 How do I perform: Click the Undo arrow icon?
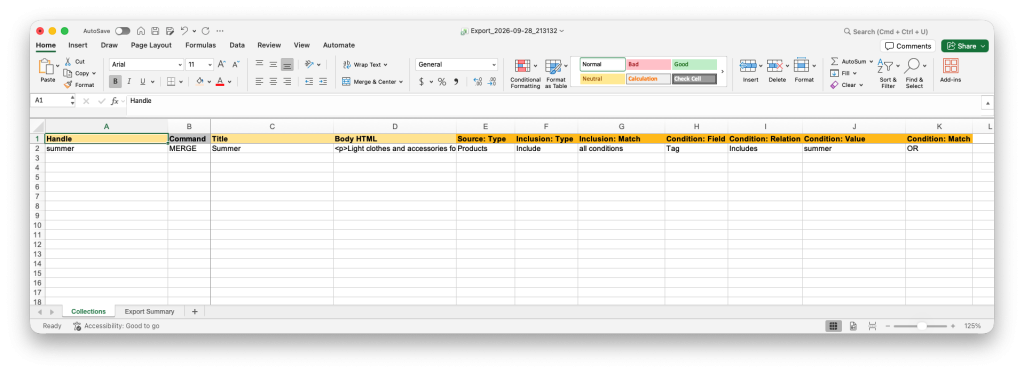[x=185, y=31]
